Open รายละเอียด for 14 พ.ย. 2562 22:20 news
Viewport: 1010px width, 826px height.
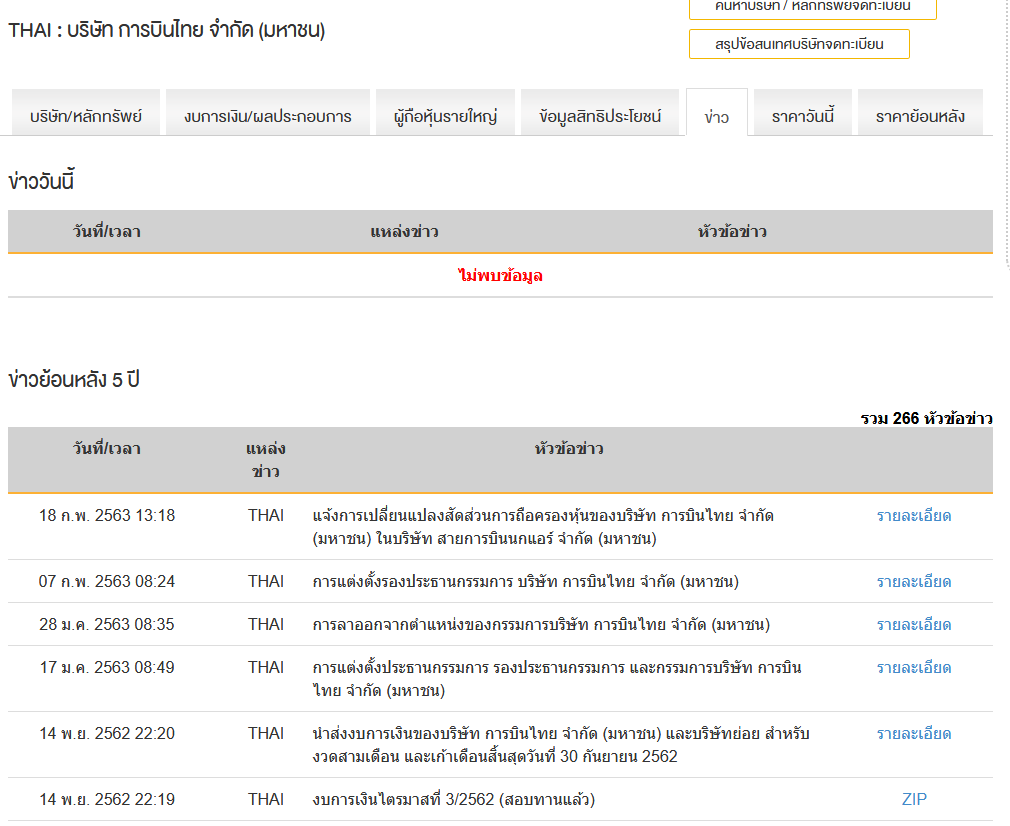pos(913,733)
